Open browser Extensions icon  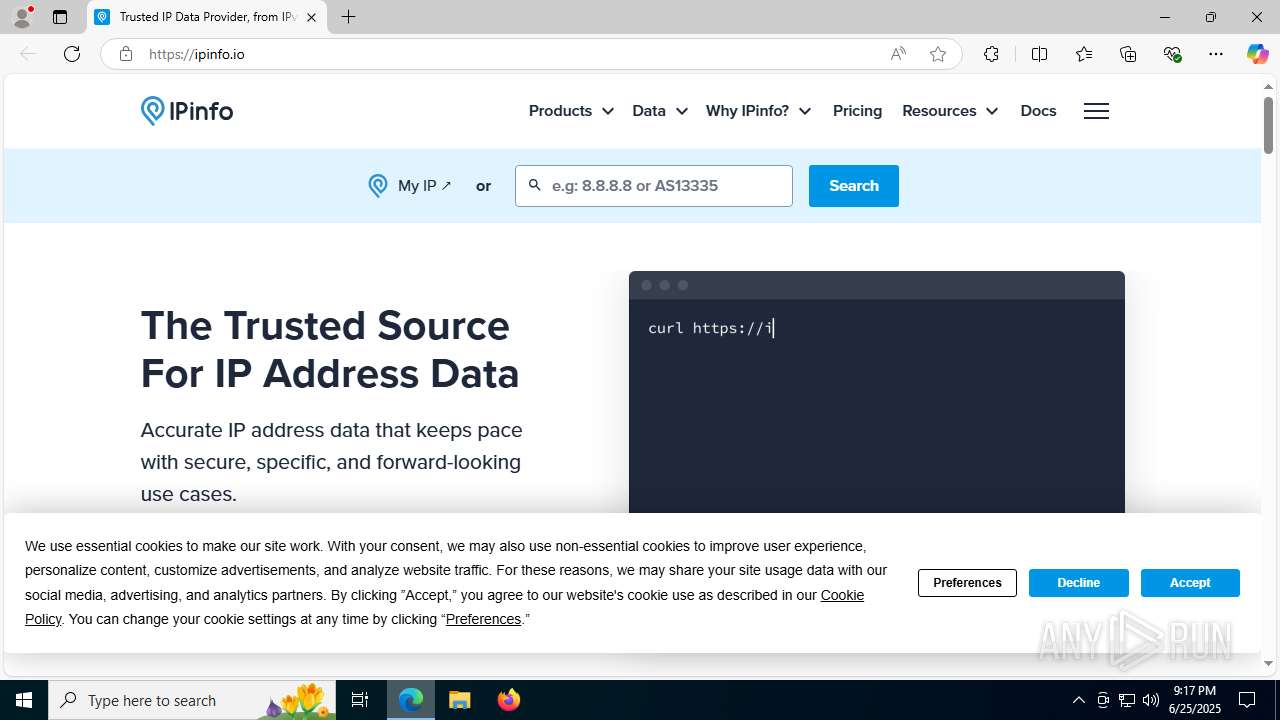pos(991,54)
